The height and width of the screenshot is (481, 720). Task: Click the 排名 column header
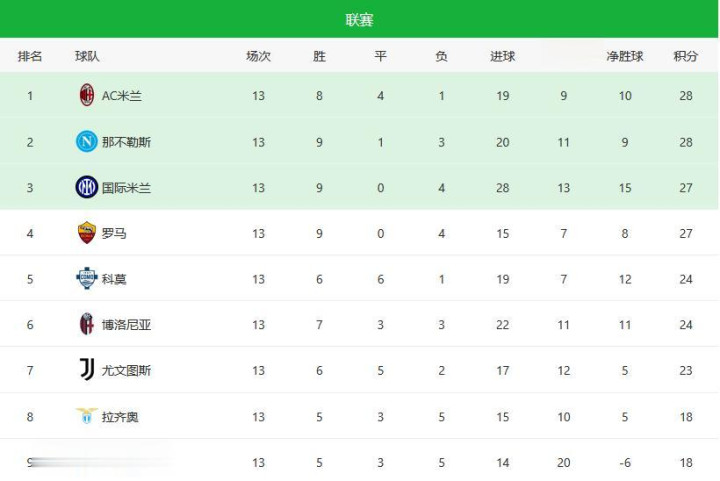pos(30,57)
